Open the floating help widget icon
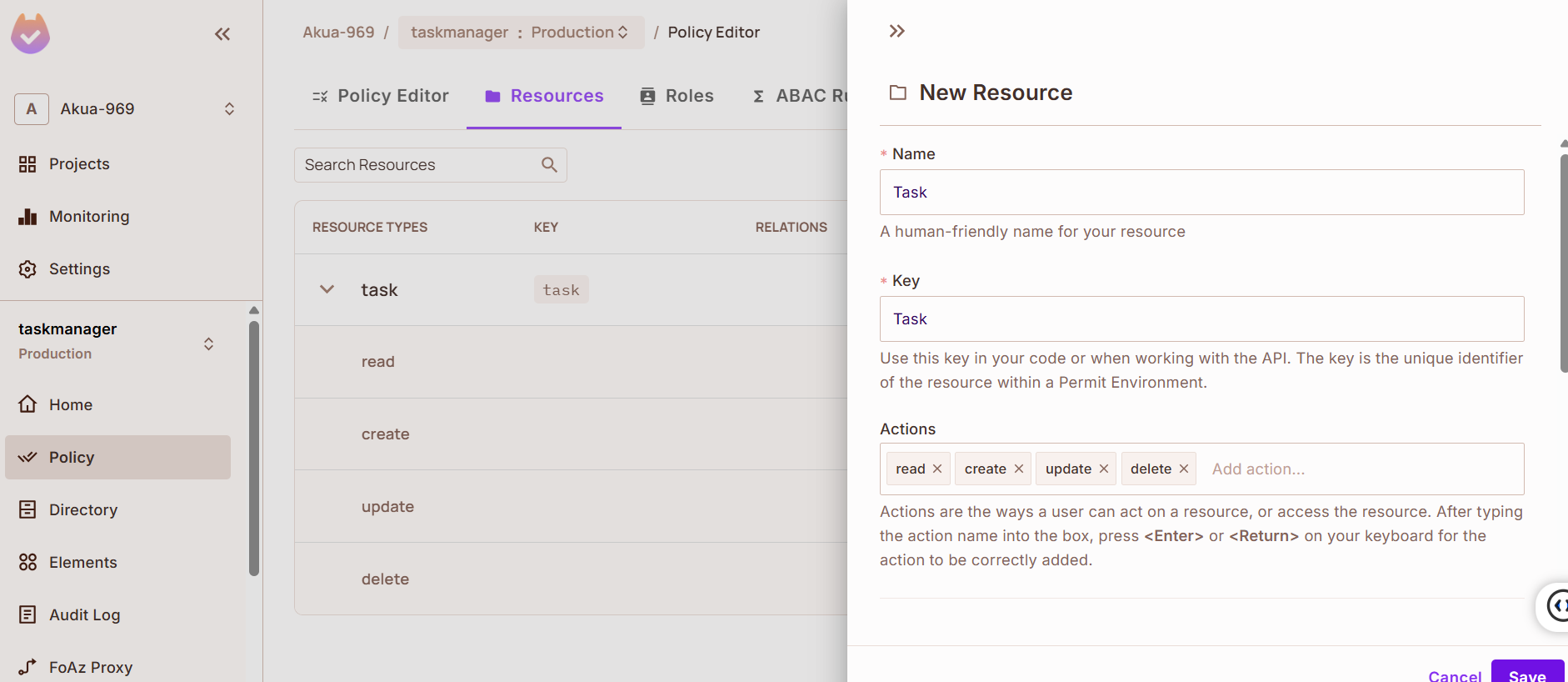This screenshot has width=1568, height=682. pos(1555,606)
